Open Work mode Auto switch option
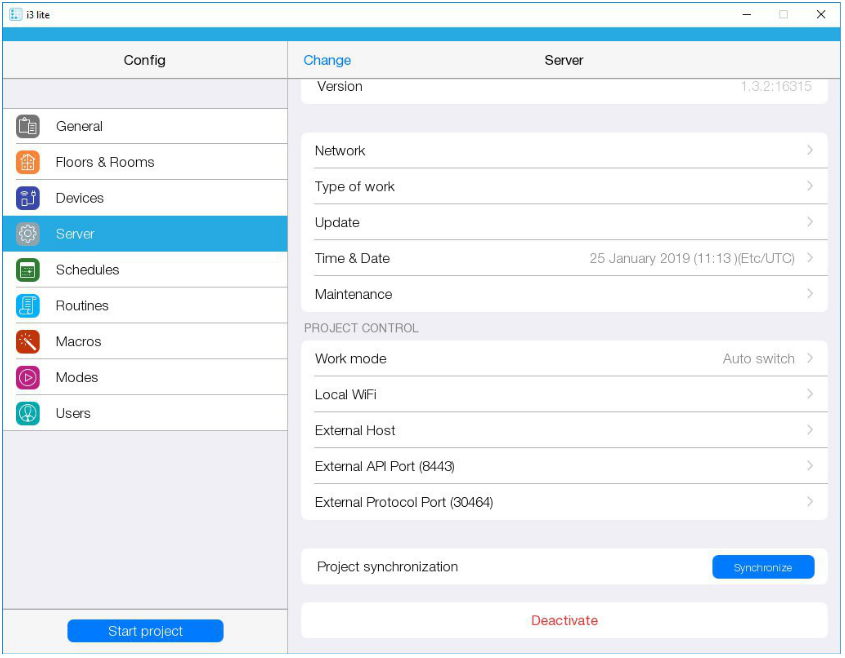 pyautogui.click(x=759, y=359)
